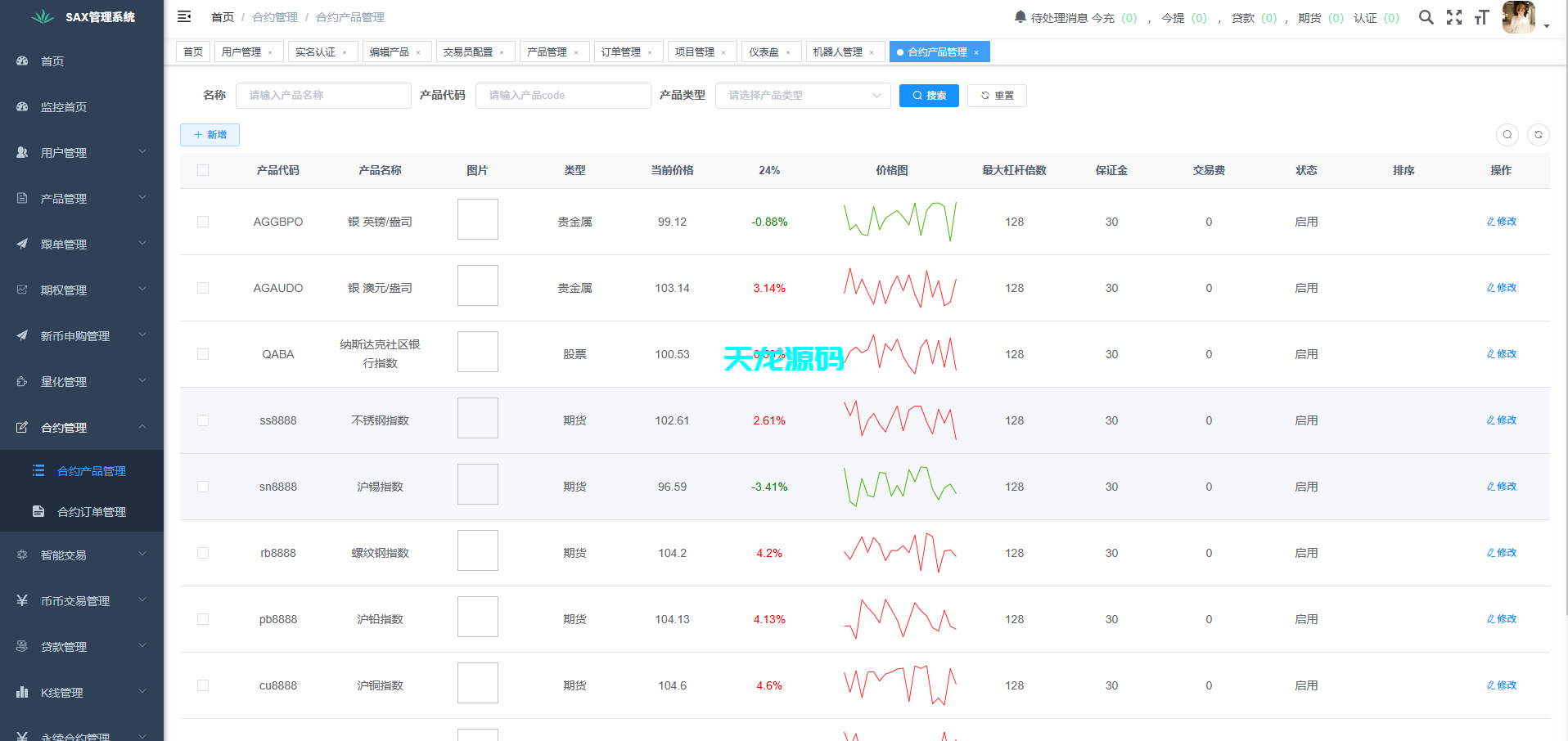Check the select-all checkbox in the table header
The width and height of the screenshot is (1568, 741).
tap(203, 170)
